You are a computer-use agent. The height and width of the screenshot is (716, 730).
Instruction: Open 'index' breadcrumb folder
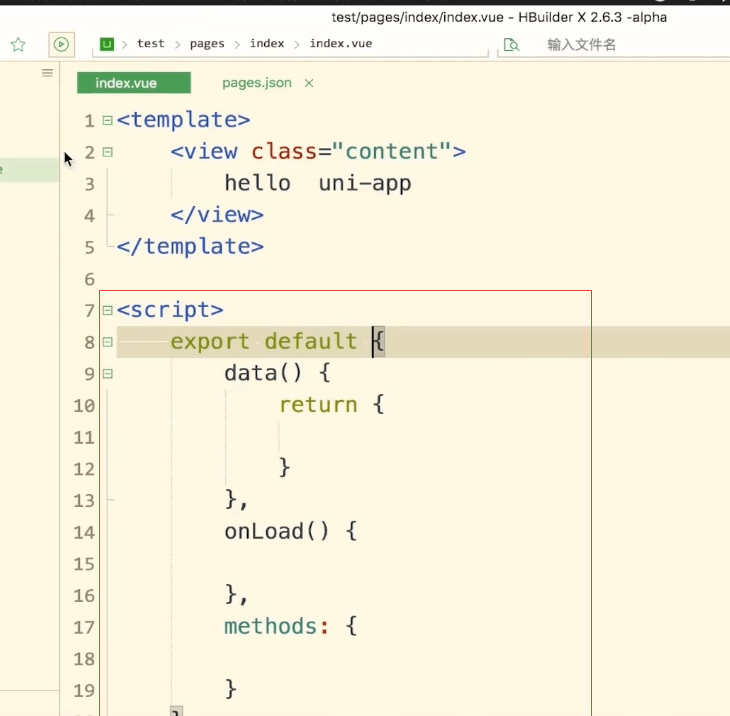coord(267,44)
